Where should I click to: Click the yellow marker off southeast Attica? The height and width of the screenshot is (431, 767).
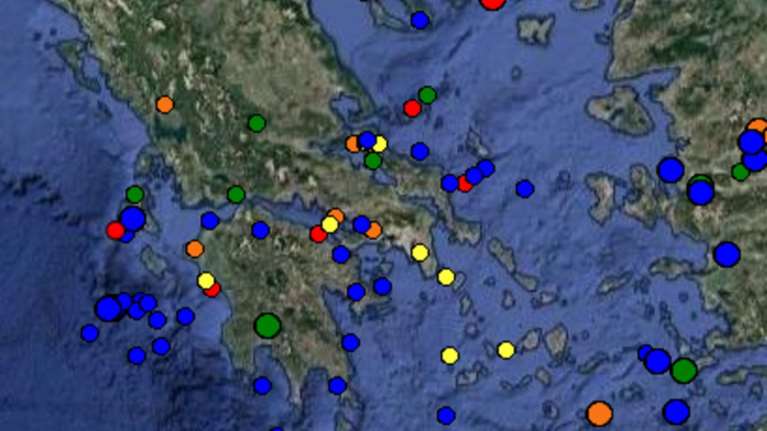click(446, 277)
